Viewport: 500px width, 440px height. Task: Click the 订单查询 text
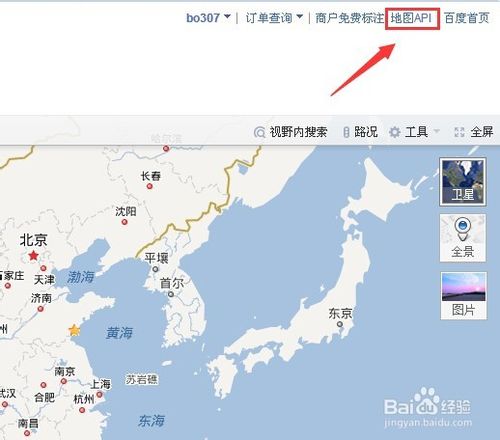click(x=269, y=18)
